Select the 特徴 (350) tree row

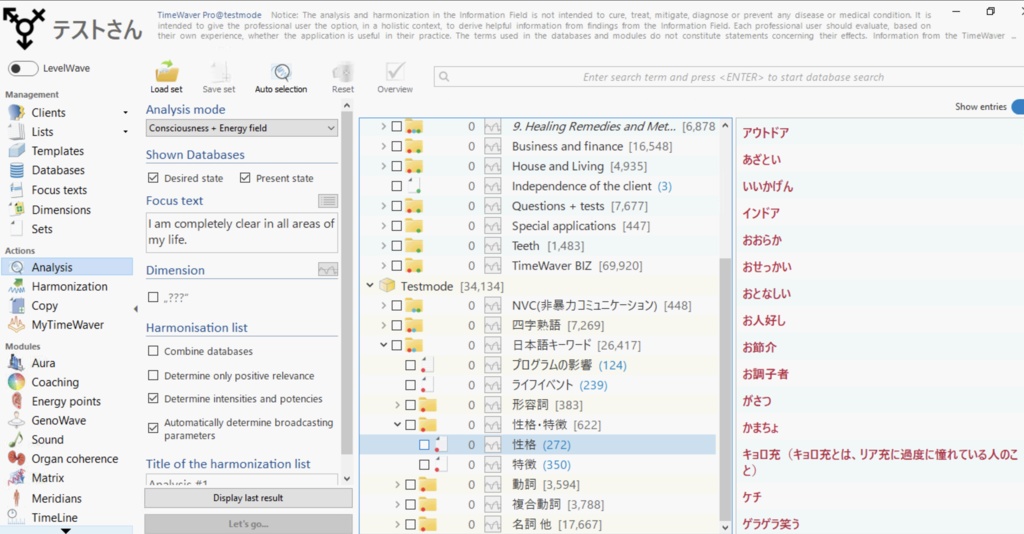[x=541, y=464]
